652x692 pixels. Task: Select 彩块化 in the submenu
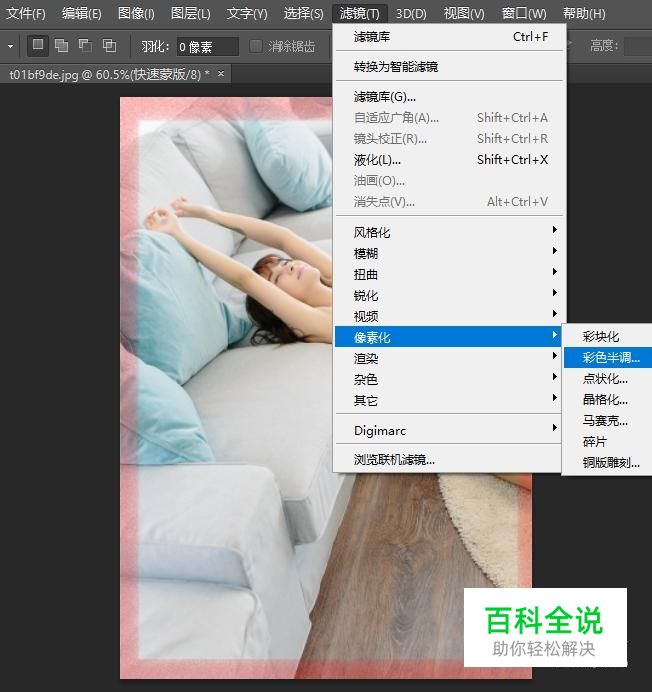(608, 336)
